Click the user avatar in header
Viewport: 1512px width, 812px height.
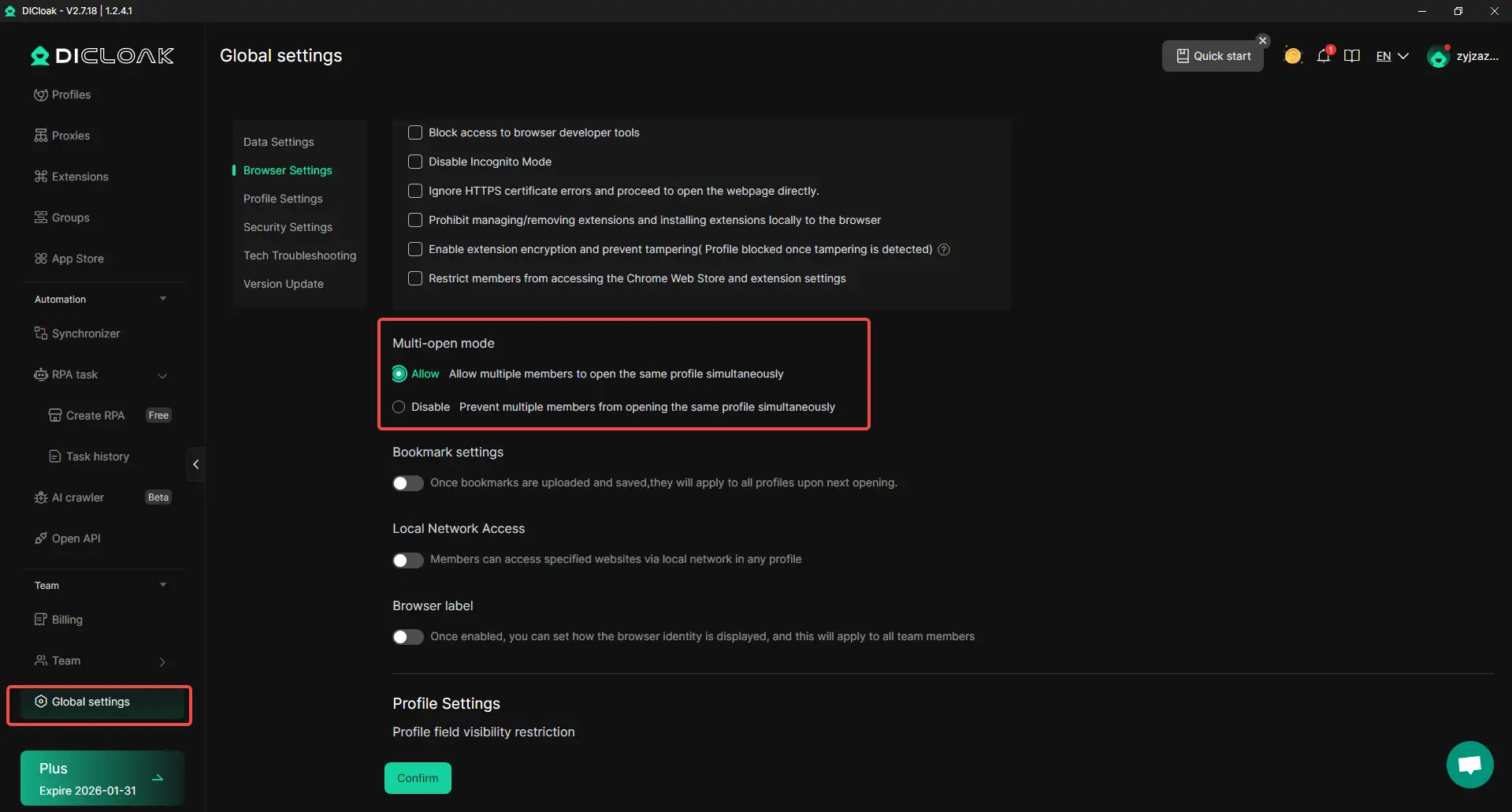point(1438,57)
